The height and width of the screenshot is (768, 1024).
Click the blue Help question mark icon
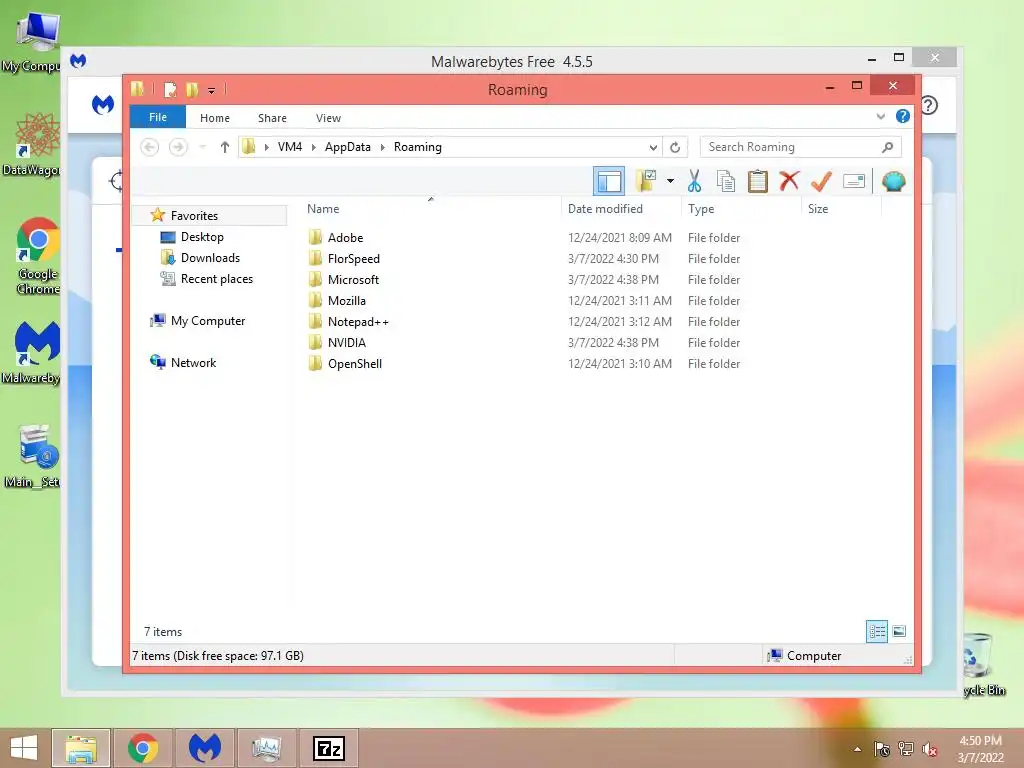903,116
